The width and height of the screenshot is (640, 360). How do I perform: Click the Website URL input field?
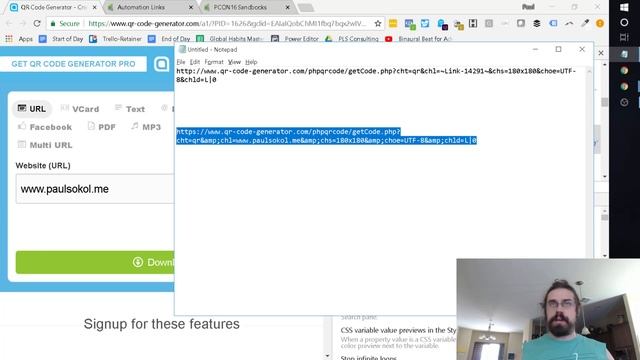[x=95, y=189]
